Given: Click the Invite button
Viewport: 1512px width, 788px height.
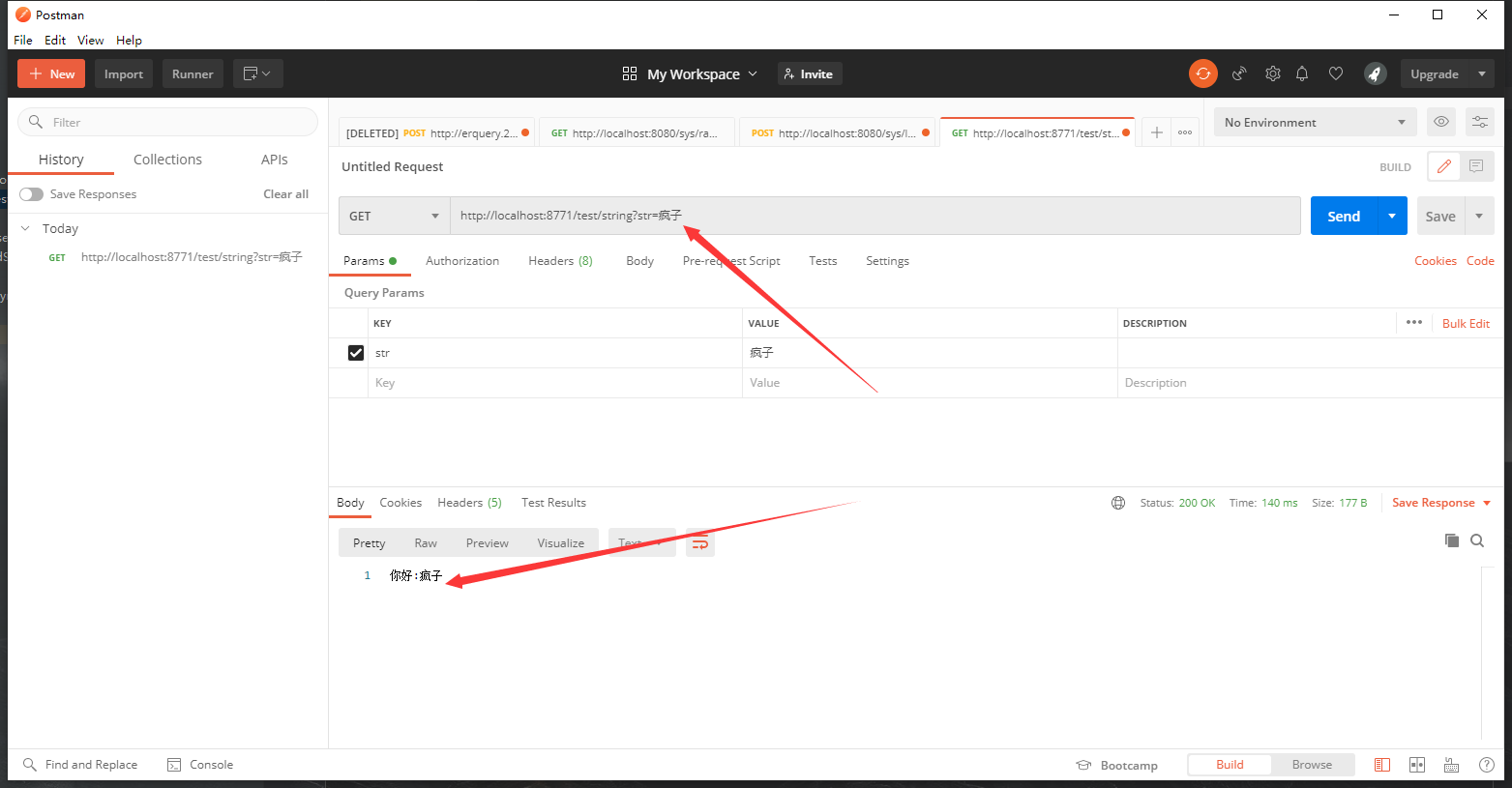Looking at the screenshot, I should tap(810, 73).
